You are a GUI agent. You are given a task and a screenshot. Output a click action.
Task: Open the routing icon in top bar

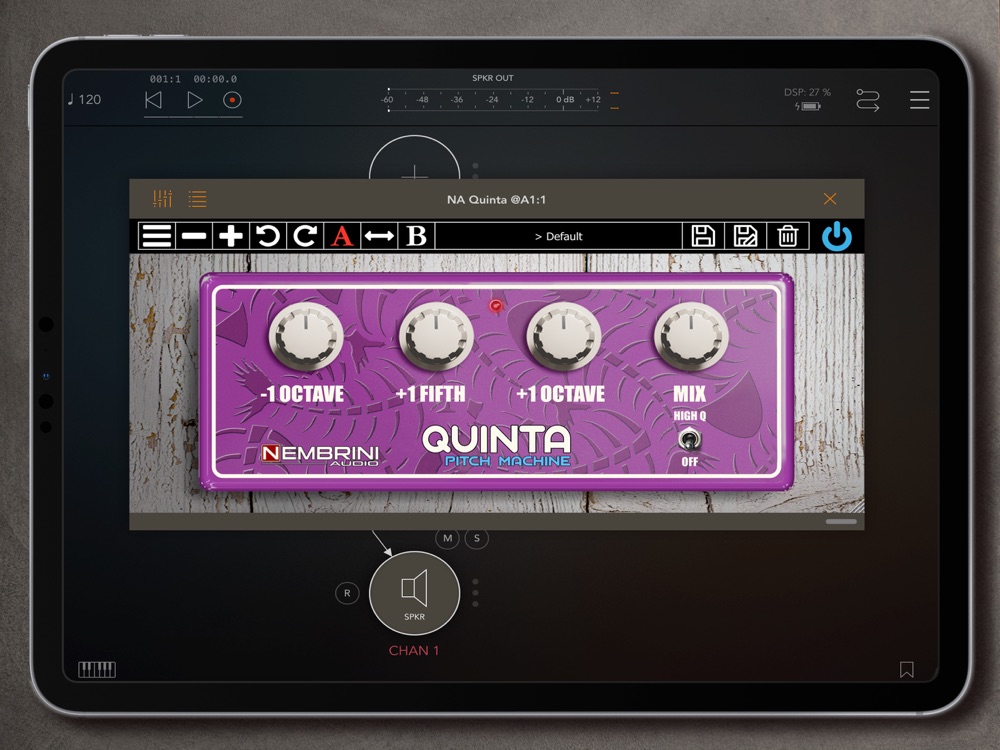867,100
